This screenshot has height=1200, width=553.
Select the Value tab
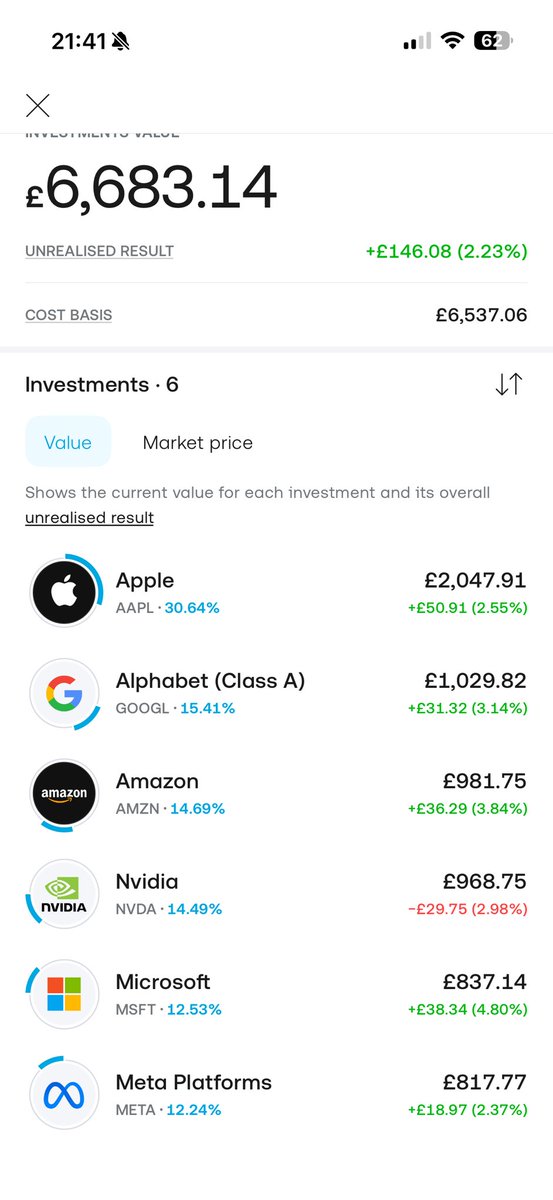click(x=68, y=442)
